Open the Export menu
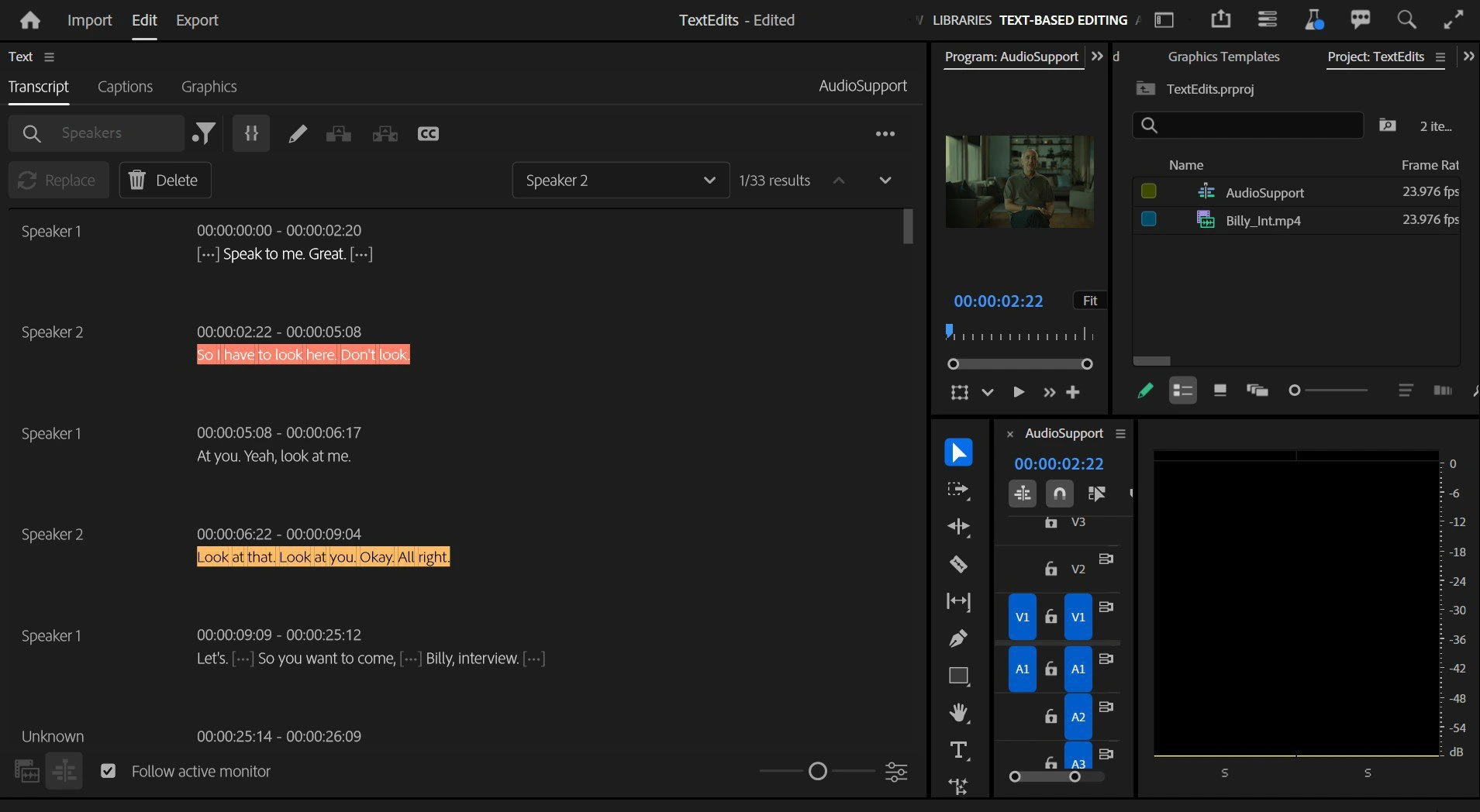This screenshot has height=812, width=1480. coord(197,20)
